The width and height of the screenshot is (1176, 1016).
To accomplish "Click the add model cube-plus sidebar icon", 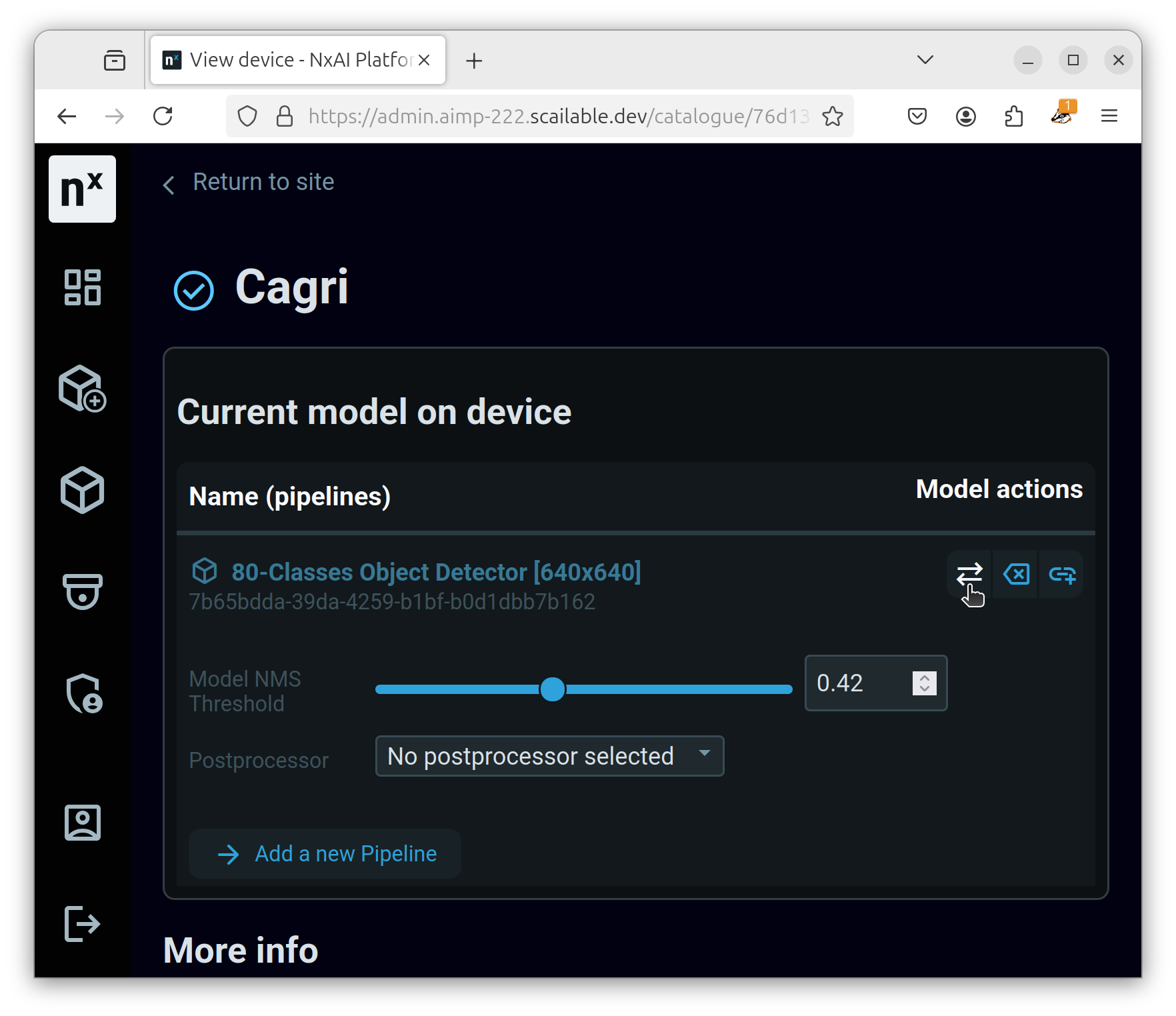I will pos(82,389).
